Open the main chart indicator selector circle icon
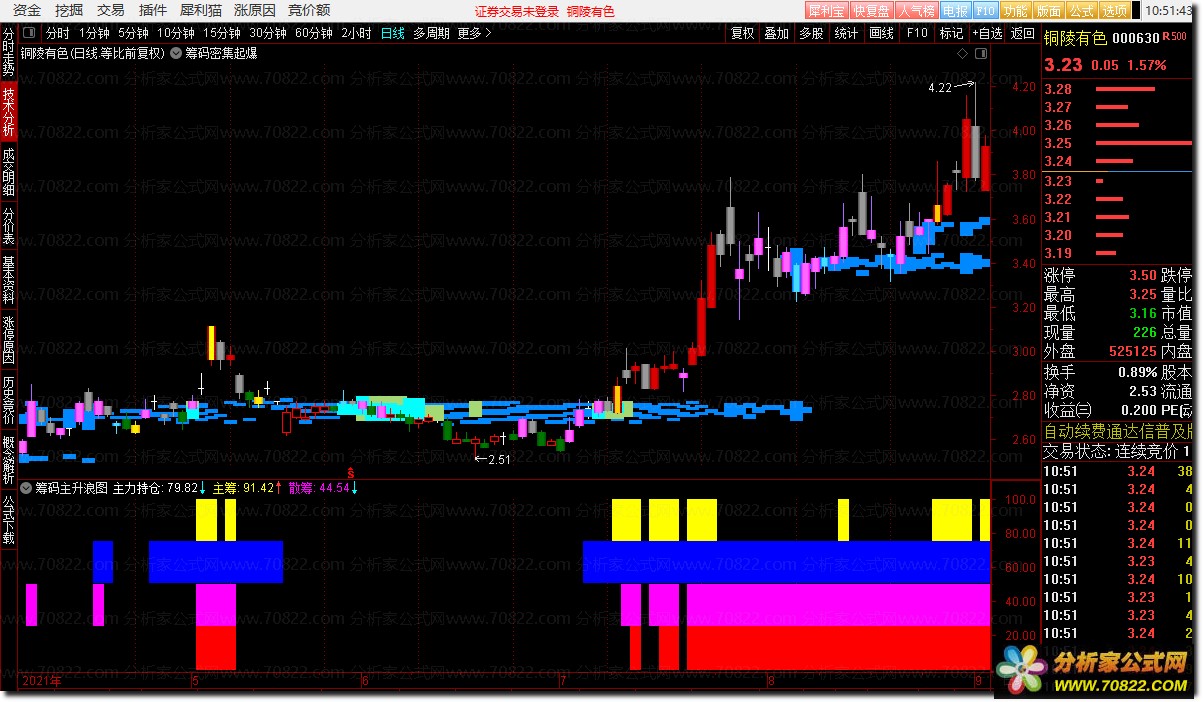Viewport: 1204px width, 702px height. pos(177,54)
